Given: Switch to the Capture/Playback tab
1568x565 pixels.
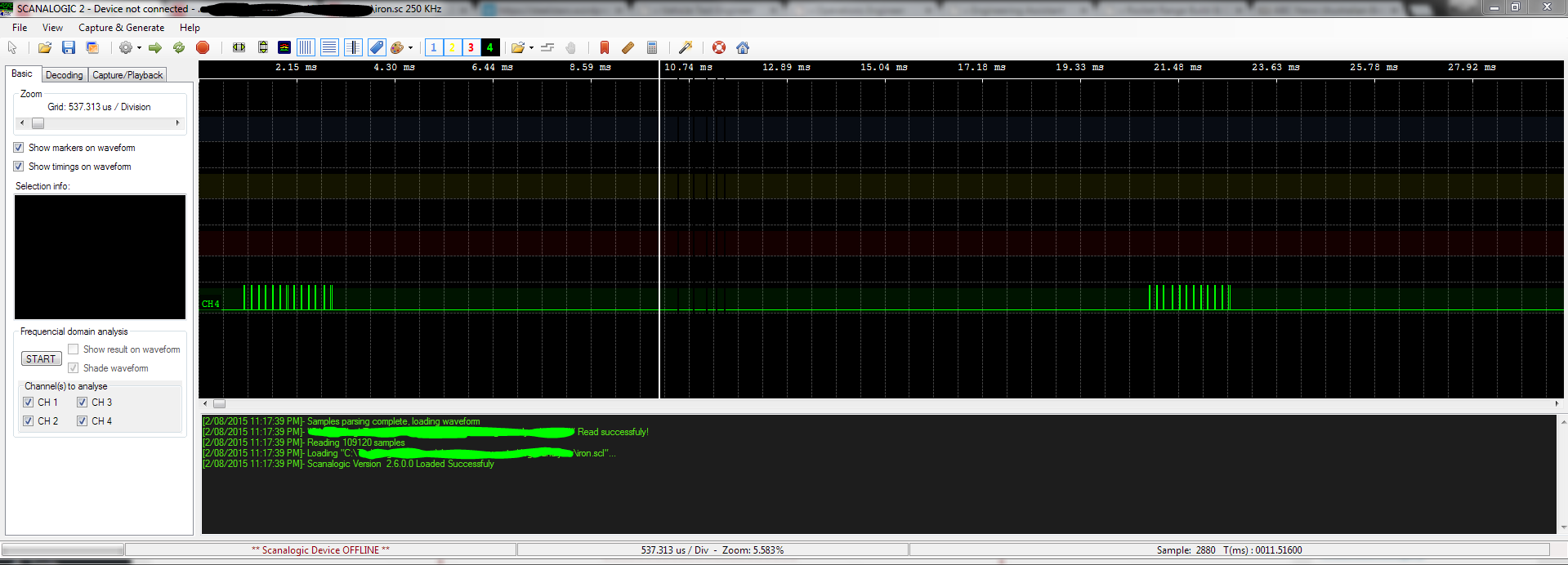Looking at the screenshot, I should coord(127,75).
